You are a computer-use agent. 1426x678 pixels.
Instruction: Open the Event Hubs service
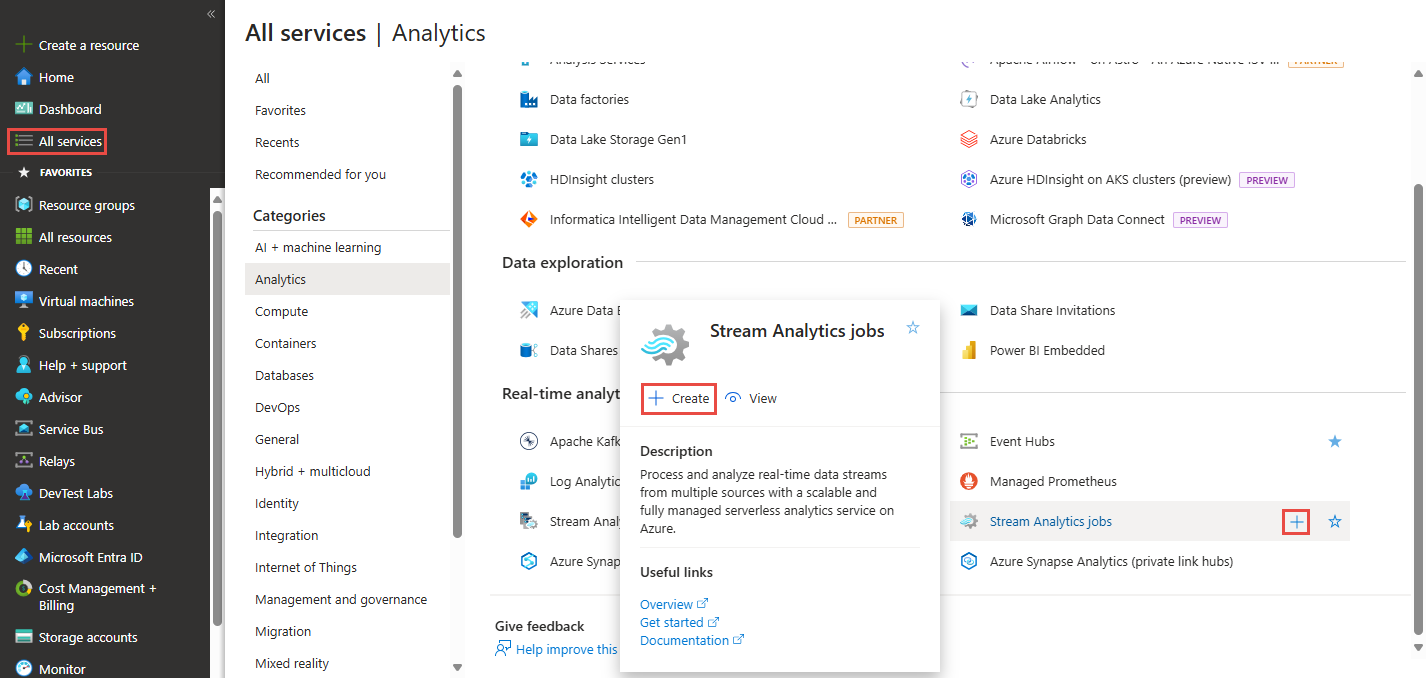1022,441
